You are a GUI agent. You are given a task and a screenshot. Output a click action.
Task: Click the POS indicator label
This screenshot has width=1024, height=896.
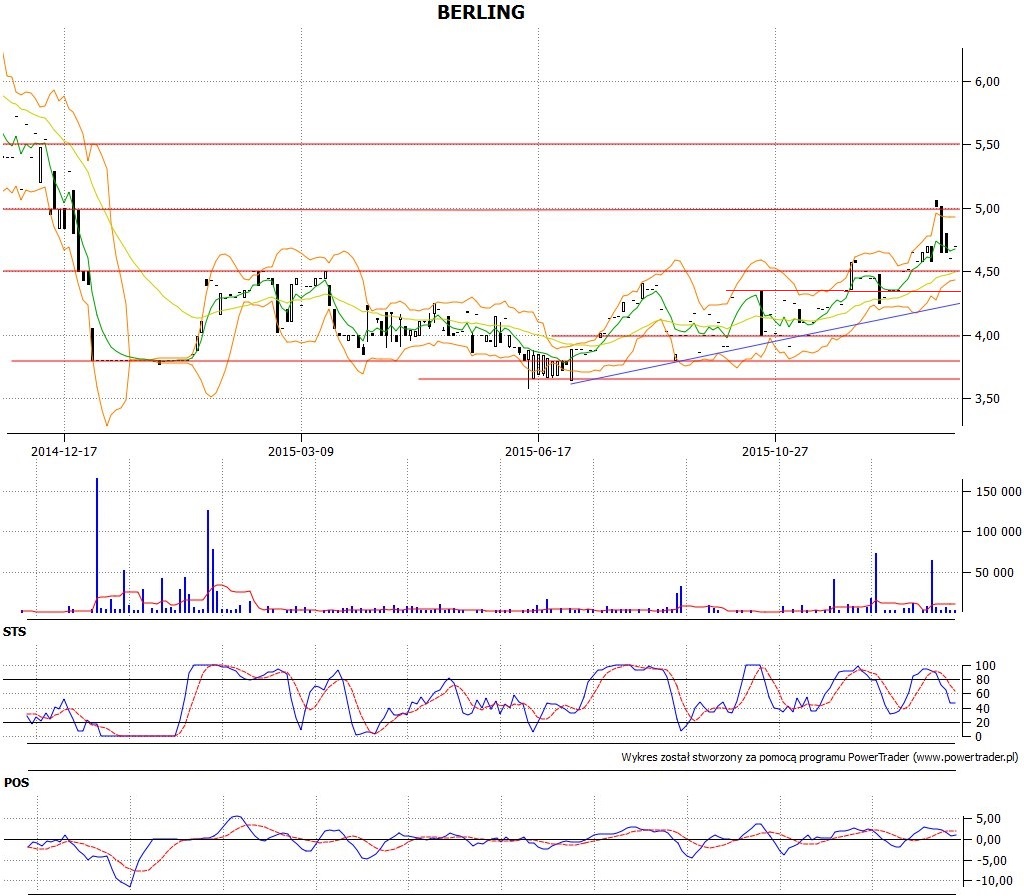[16, 782]
